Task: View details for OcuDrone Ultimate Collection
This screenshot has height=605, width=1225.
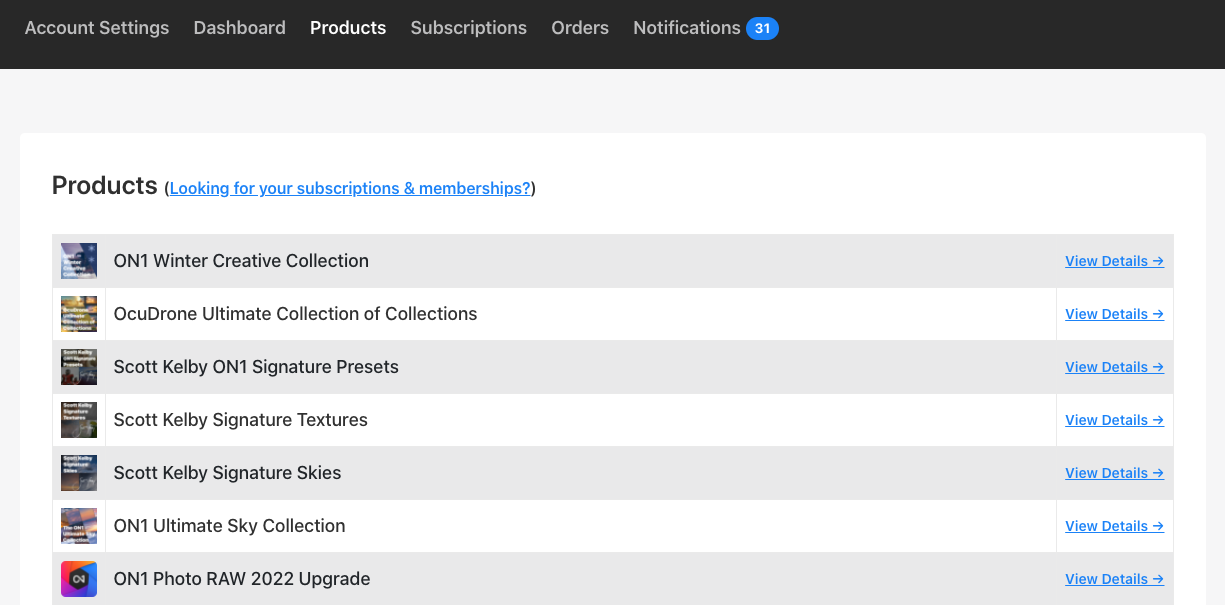Action: (1114, 314)
